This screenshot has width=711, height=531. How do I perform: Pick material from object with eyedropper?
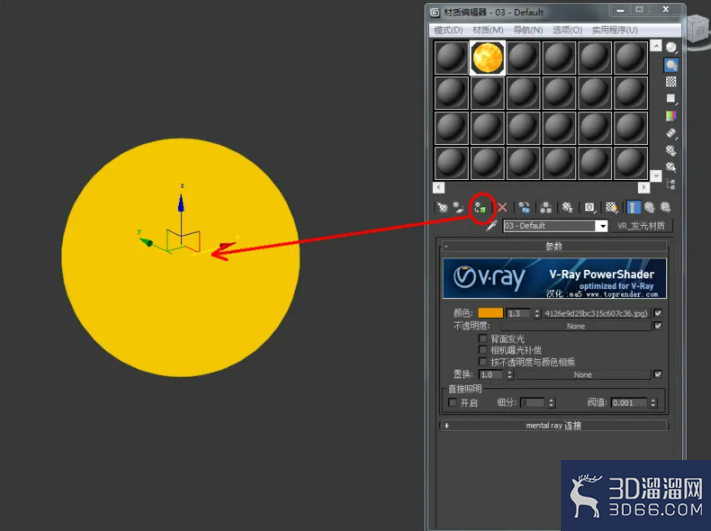492,225
